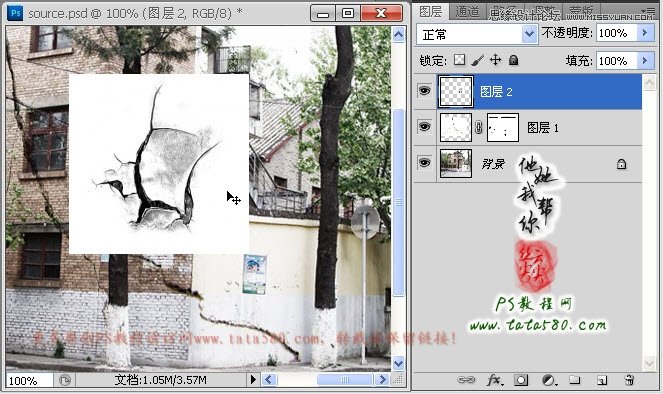Maximize the source.psd document window

coord(348,14)
